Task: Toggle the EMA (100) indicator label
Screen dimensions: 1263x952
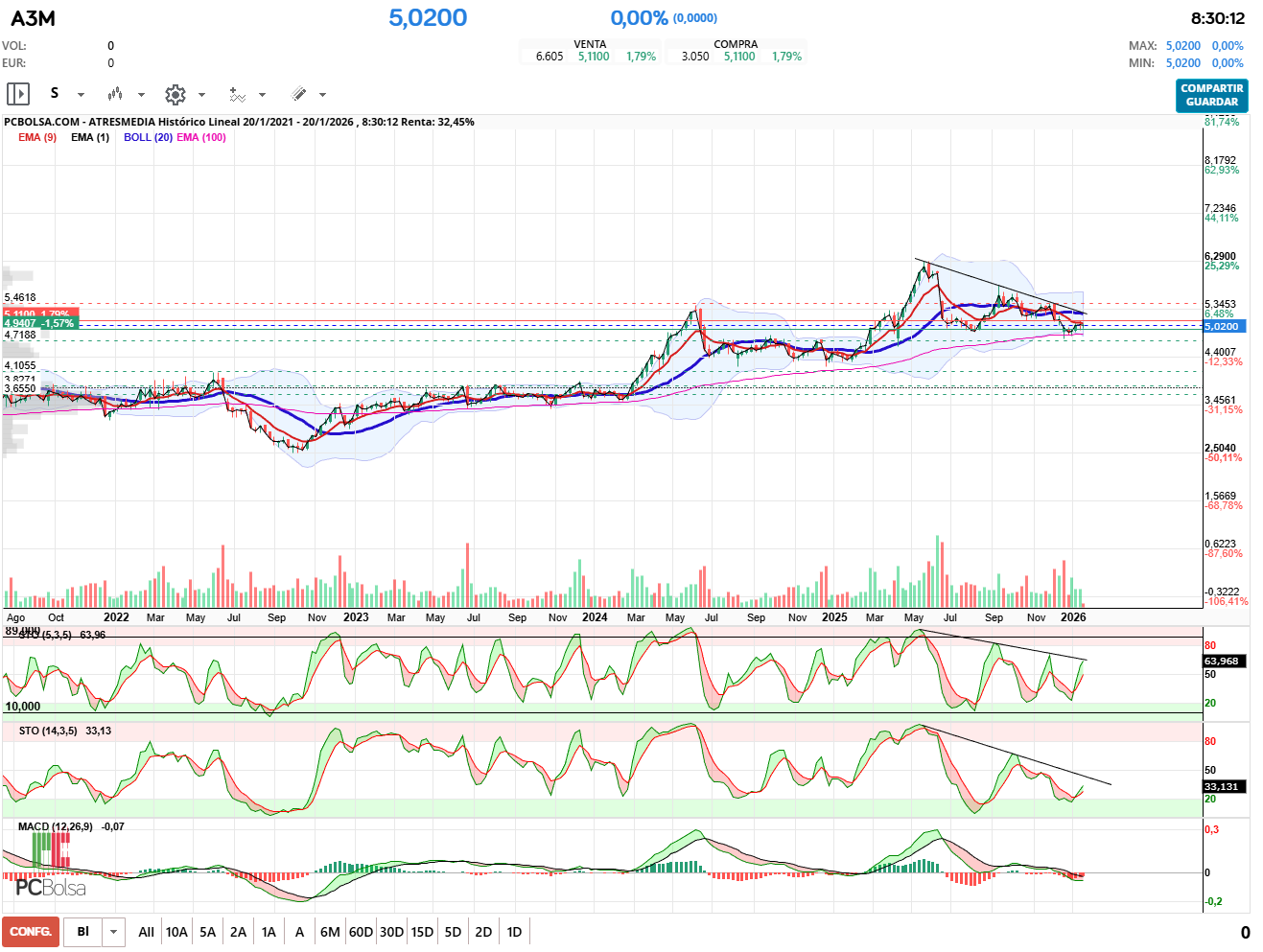Action: pyautogui.click(x=201, y=137)
